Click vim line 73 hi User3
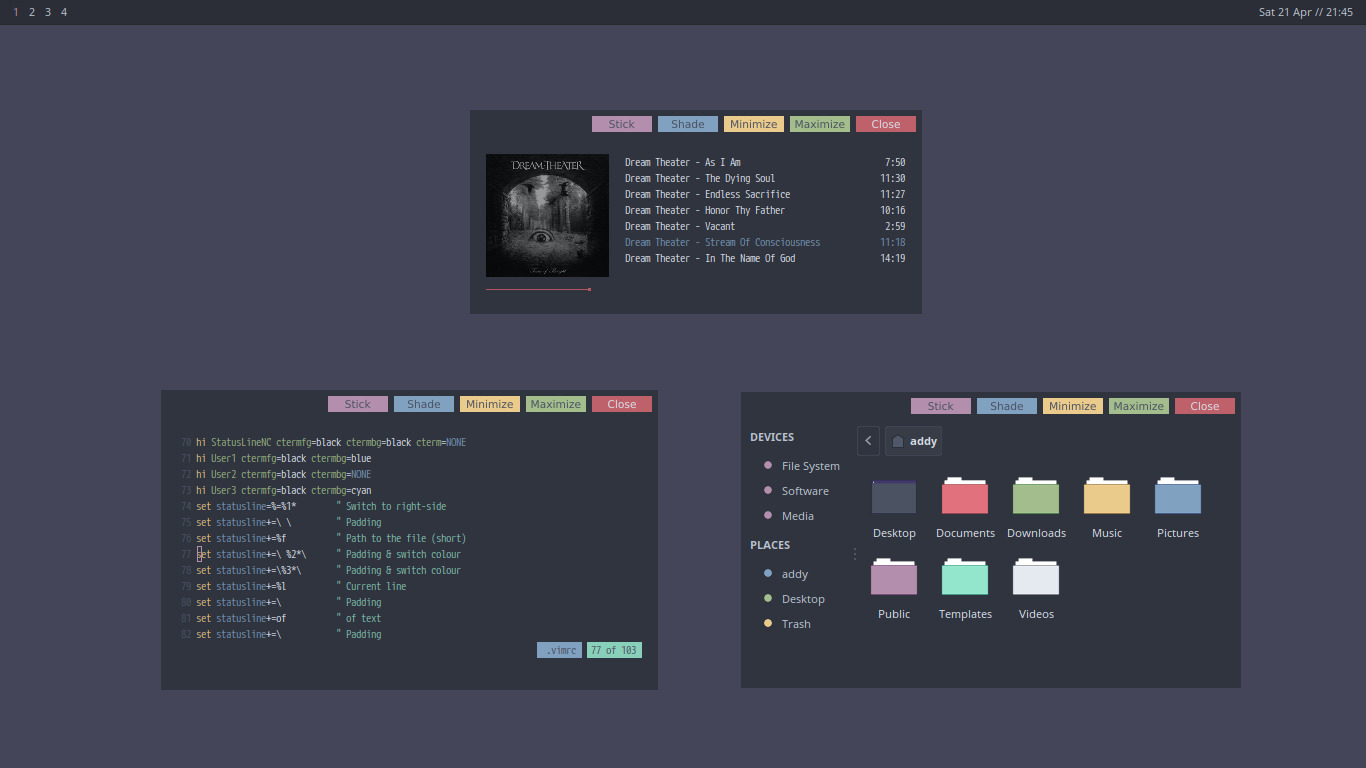 [x=283, y=490]
